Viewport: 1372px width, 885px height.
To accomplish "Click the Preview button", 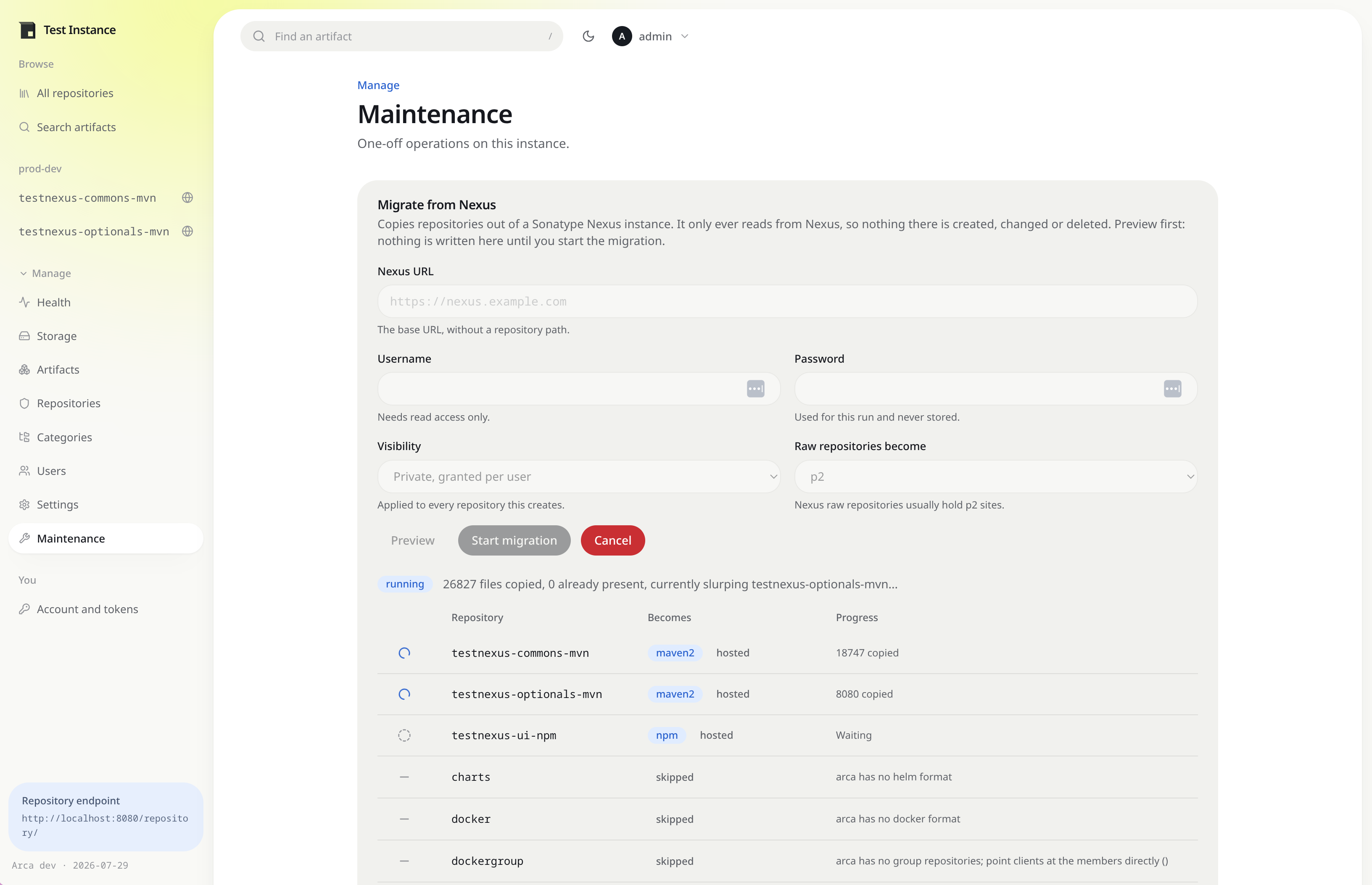I will pyautogui.click(x=413, y=540).
